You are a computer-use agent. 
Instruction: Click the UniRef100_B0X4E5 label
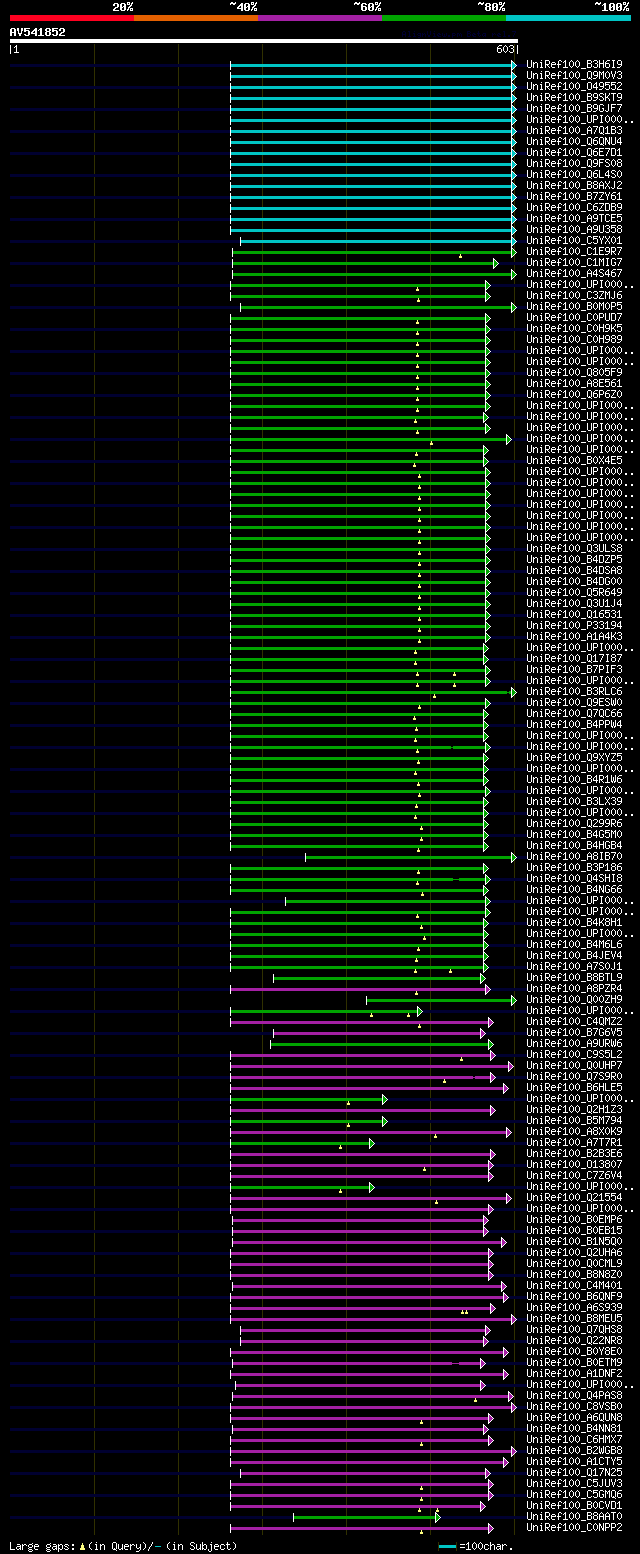pyautogui.click(x=574, y=460)
